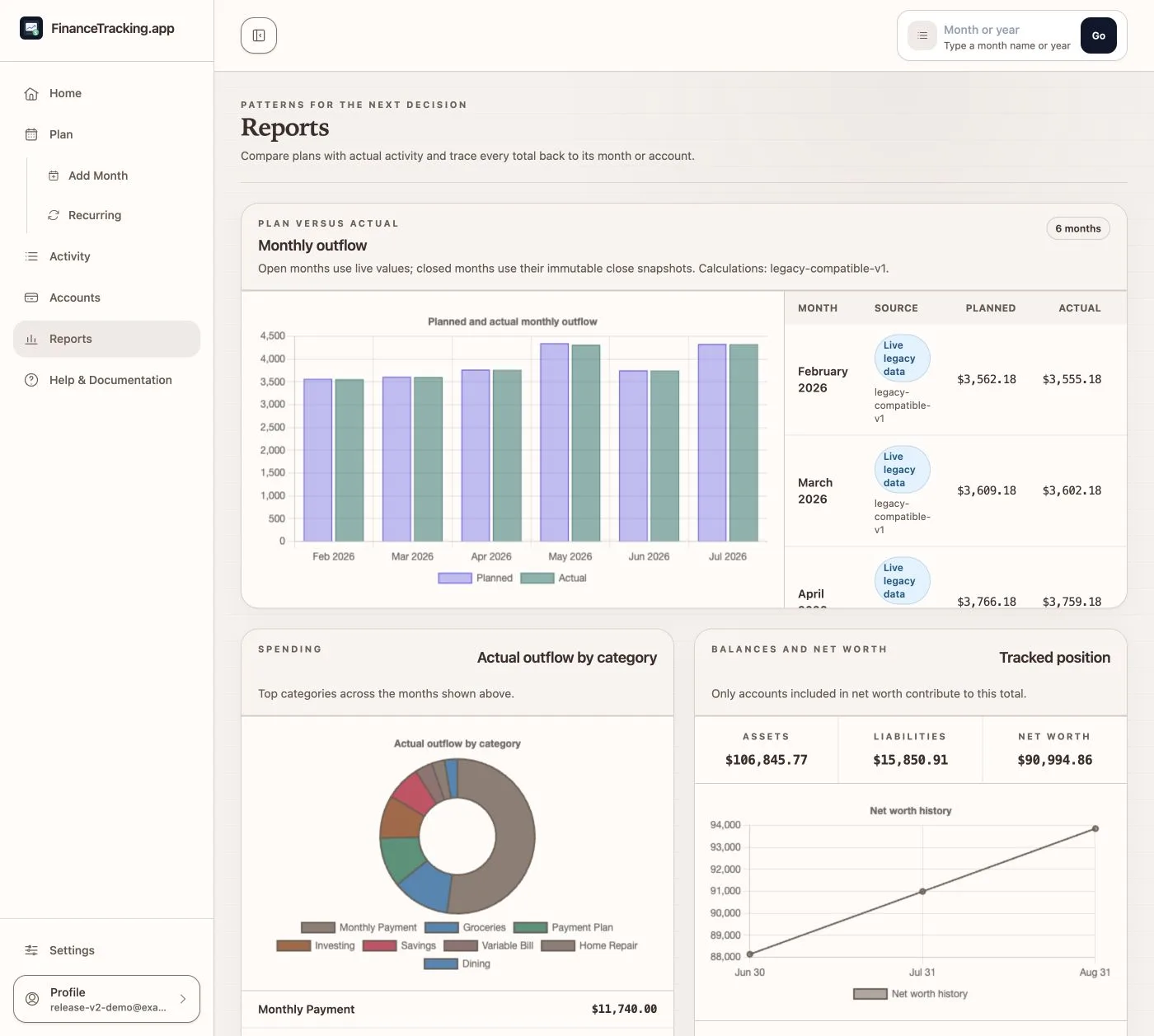Toggle the Actual series in the outflow chart legend

coord(554,578)
